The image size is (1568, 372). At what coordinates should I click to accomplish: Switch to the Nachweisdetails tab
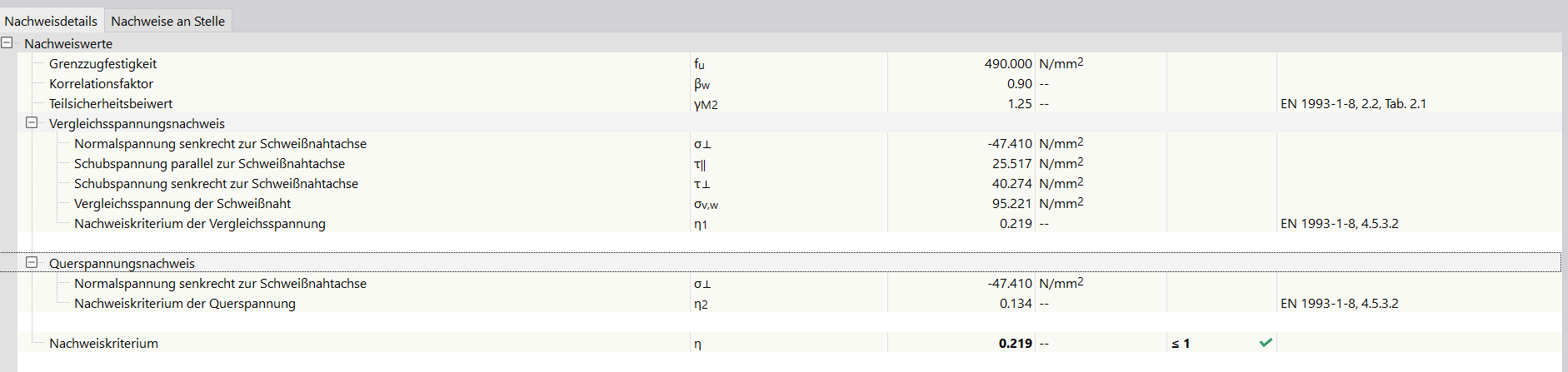[51, 21]
